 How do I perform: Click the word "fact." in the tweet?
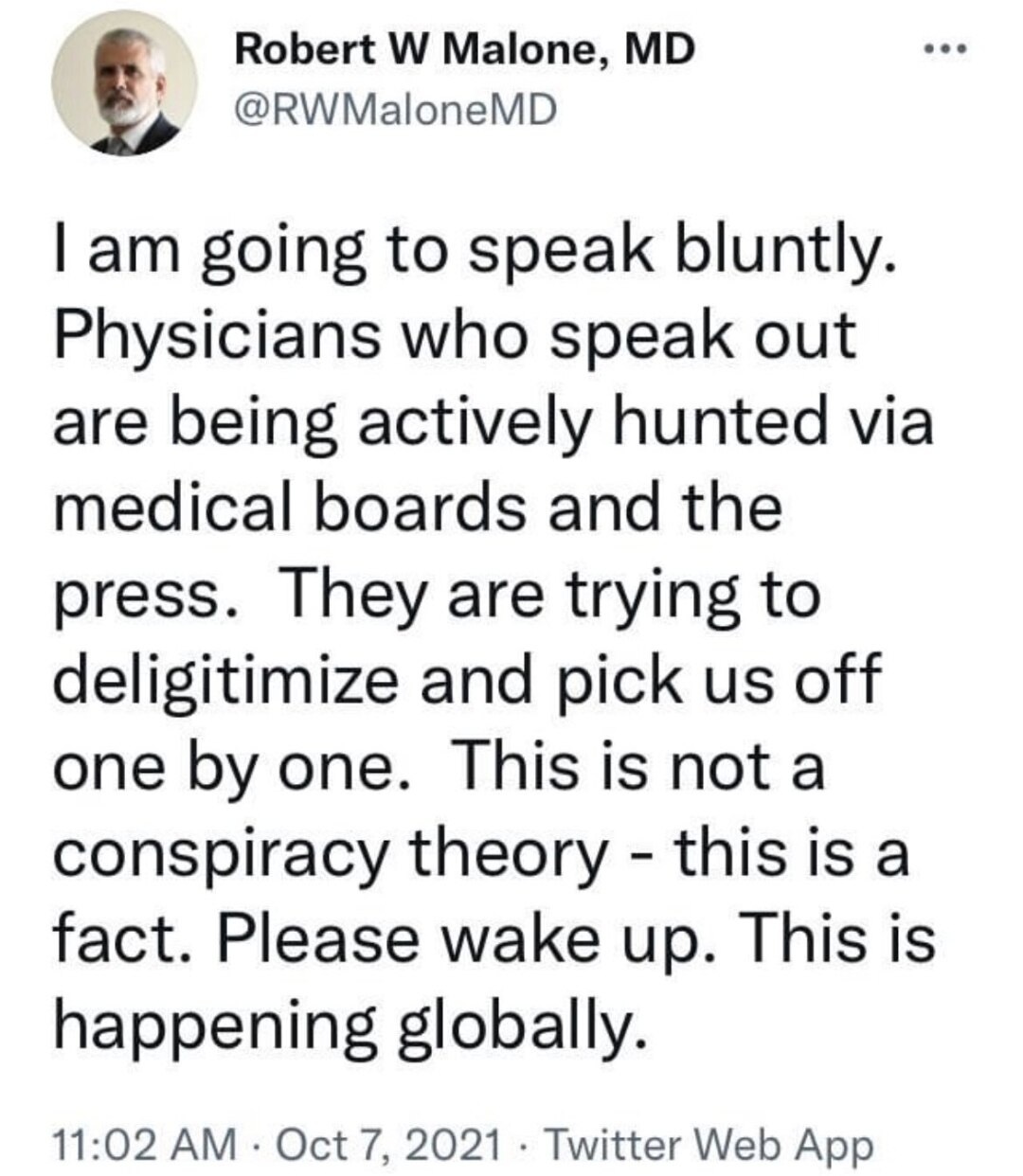116,937
